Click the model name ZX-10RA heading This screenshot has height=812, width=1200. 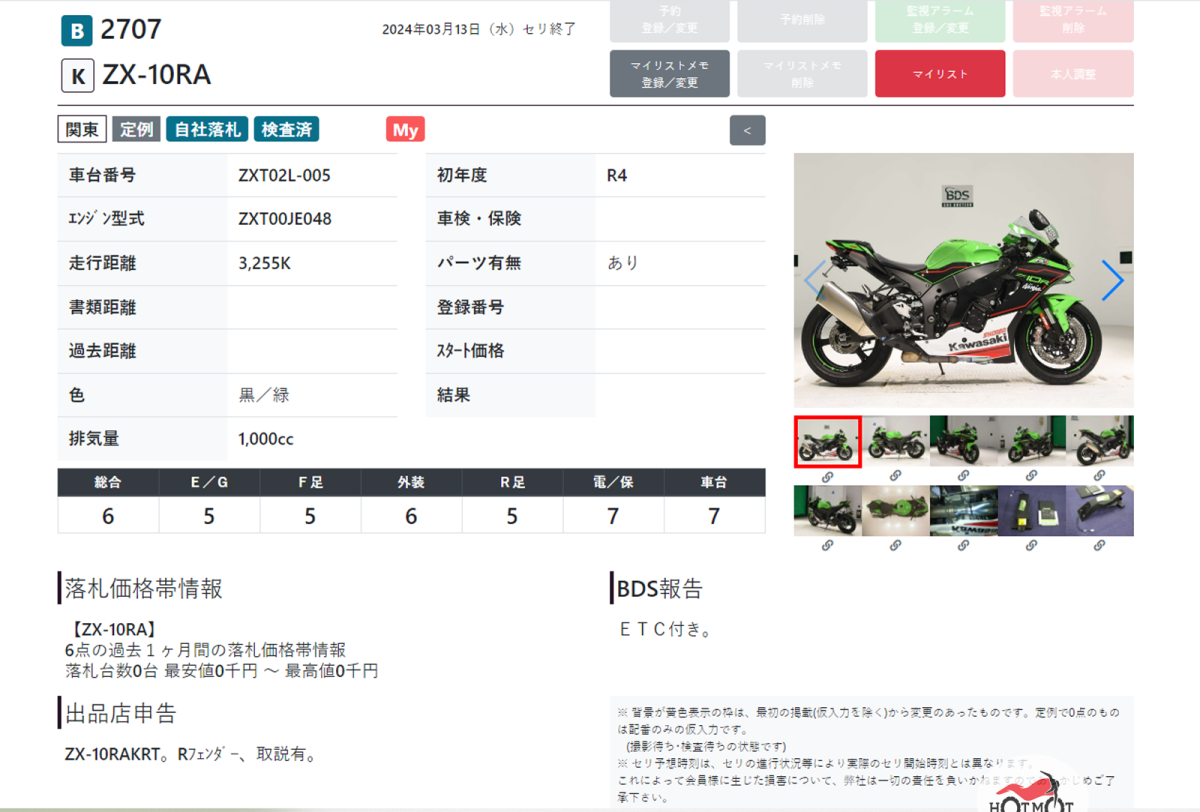[x=157, y=76]
